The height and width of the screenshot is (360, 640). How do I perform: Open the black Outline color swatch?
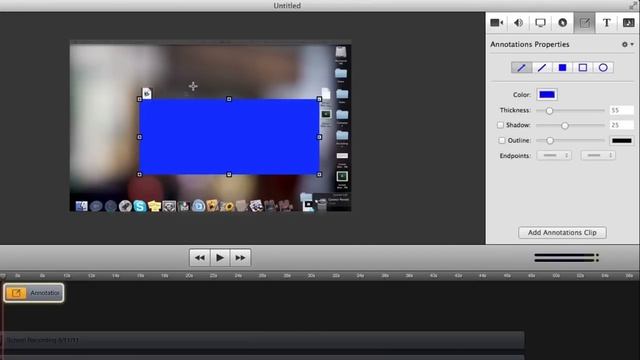622,140
